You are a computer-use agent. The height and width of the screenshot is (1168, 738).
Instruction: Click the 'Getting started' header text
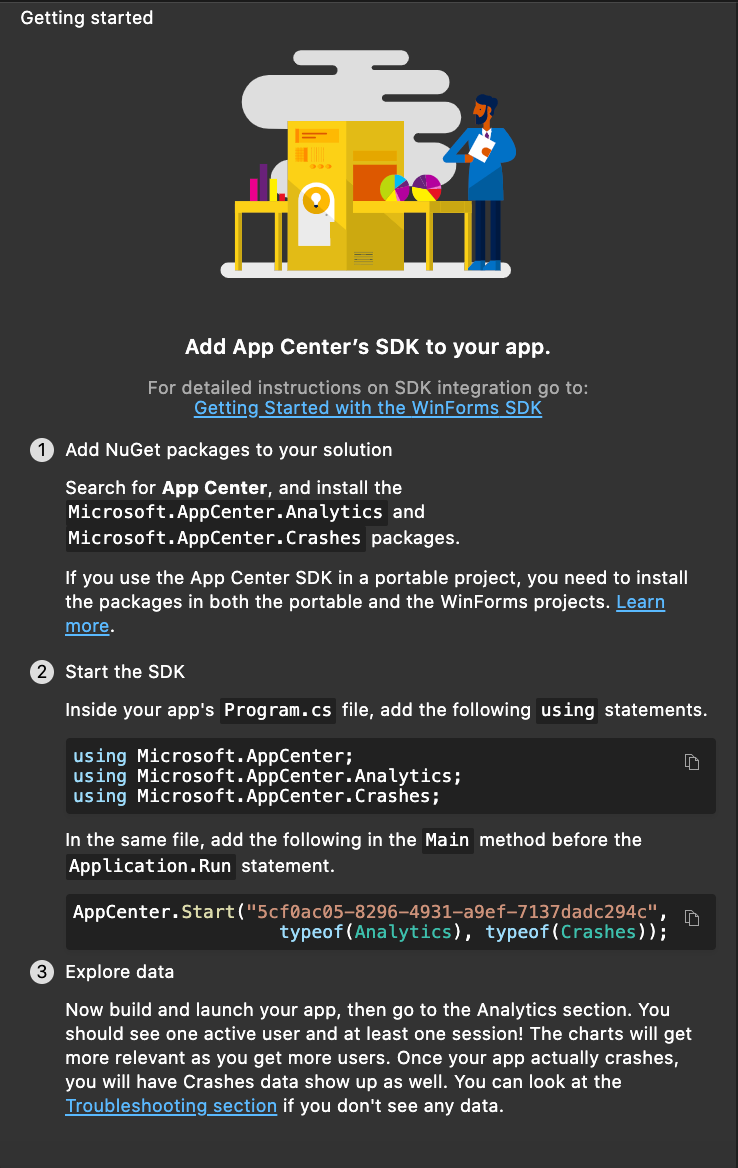(86, 18)
